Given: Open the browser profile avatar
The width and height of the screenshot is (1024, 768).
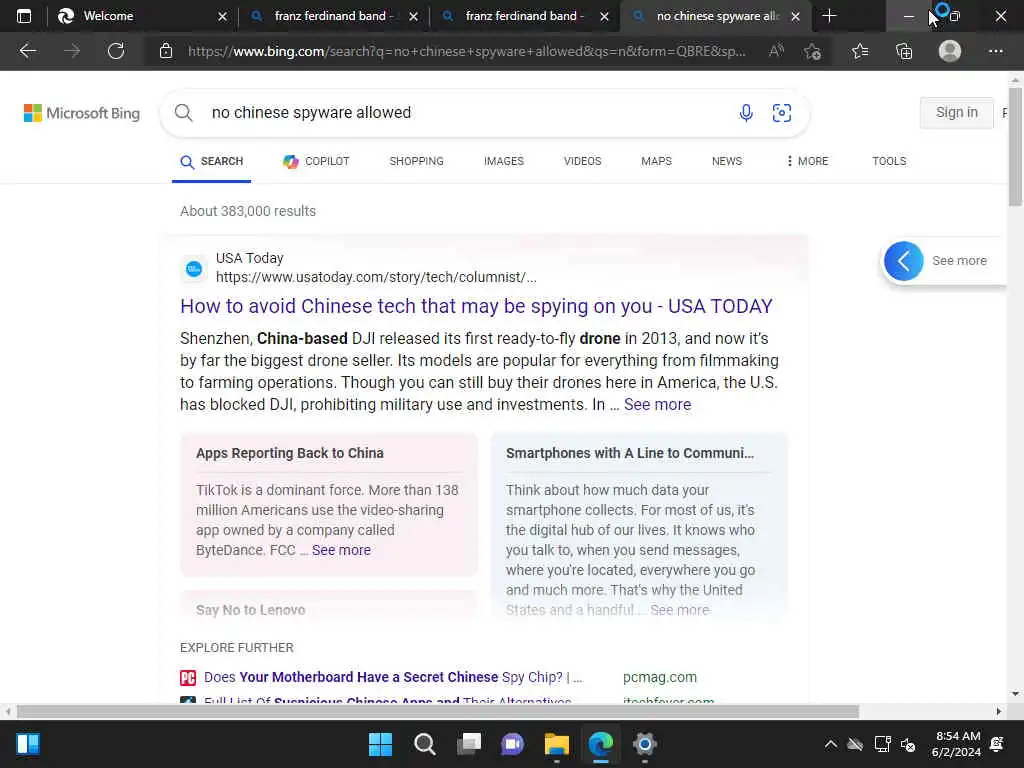Looking at the screenshot, I should (950, 51).
